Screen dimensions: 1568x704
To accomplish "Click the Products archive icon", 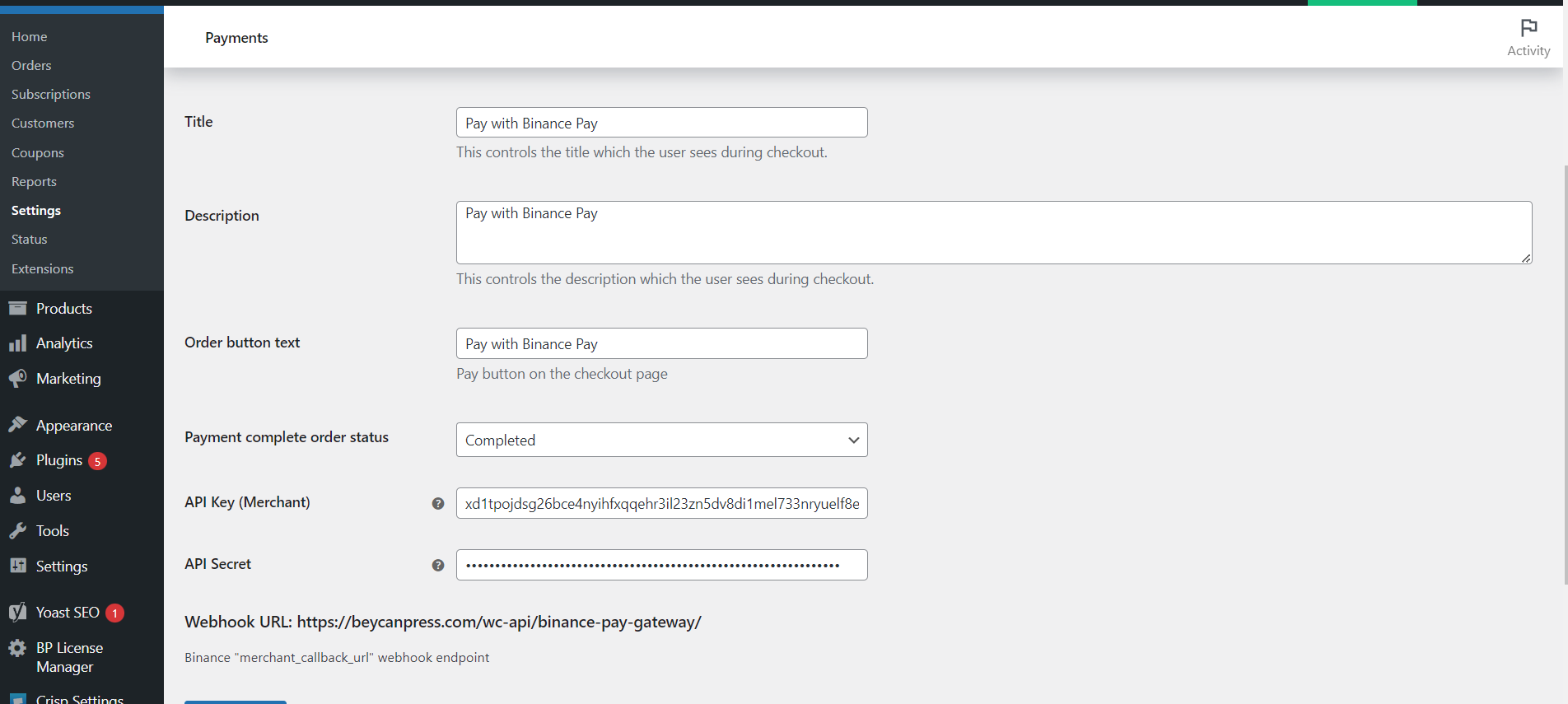I will (17, 309).
